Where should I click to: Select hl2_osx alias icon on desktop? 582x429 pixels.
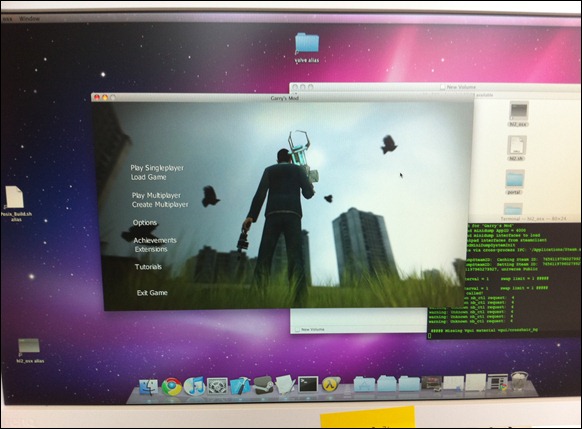pos(30,350)
